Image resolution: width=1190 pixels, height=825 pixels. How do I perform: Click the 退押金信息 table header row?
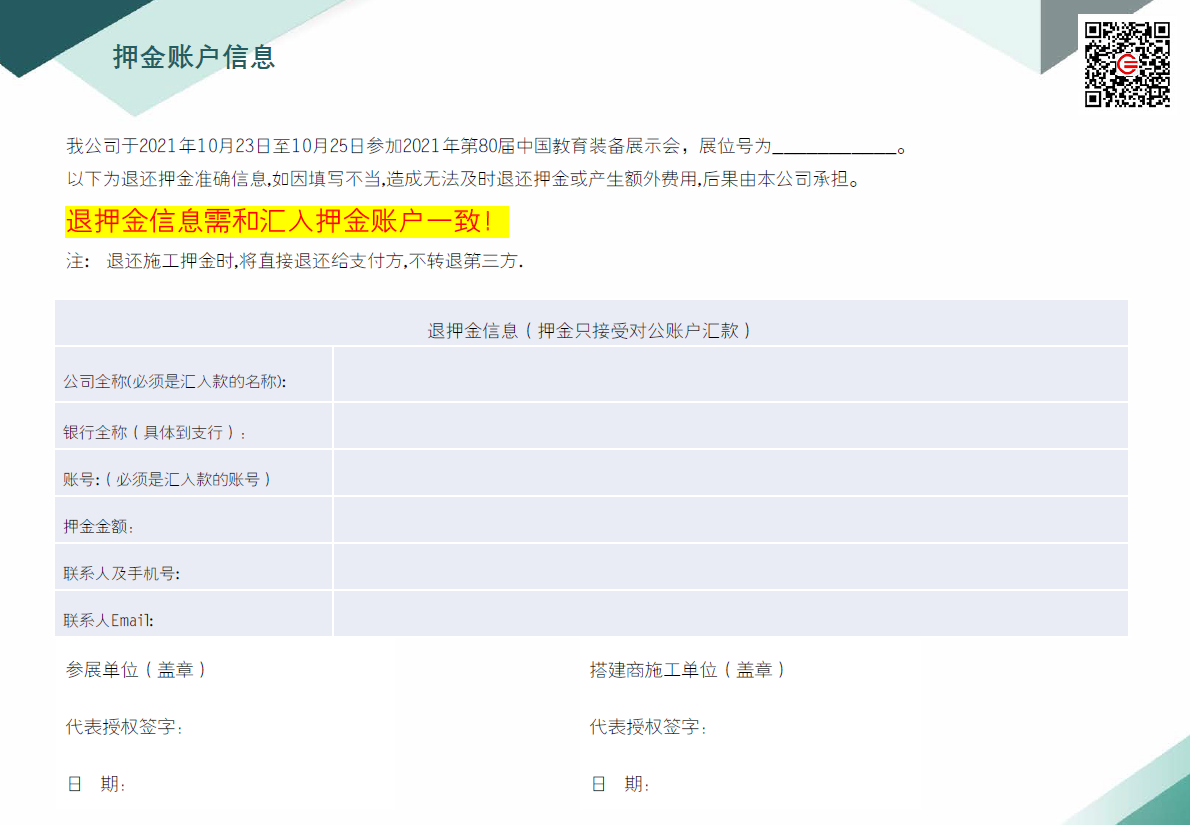point(590,330)
